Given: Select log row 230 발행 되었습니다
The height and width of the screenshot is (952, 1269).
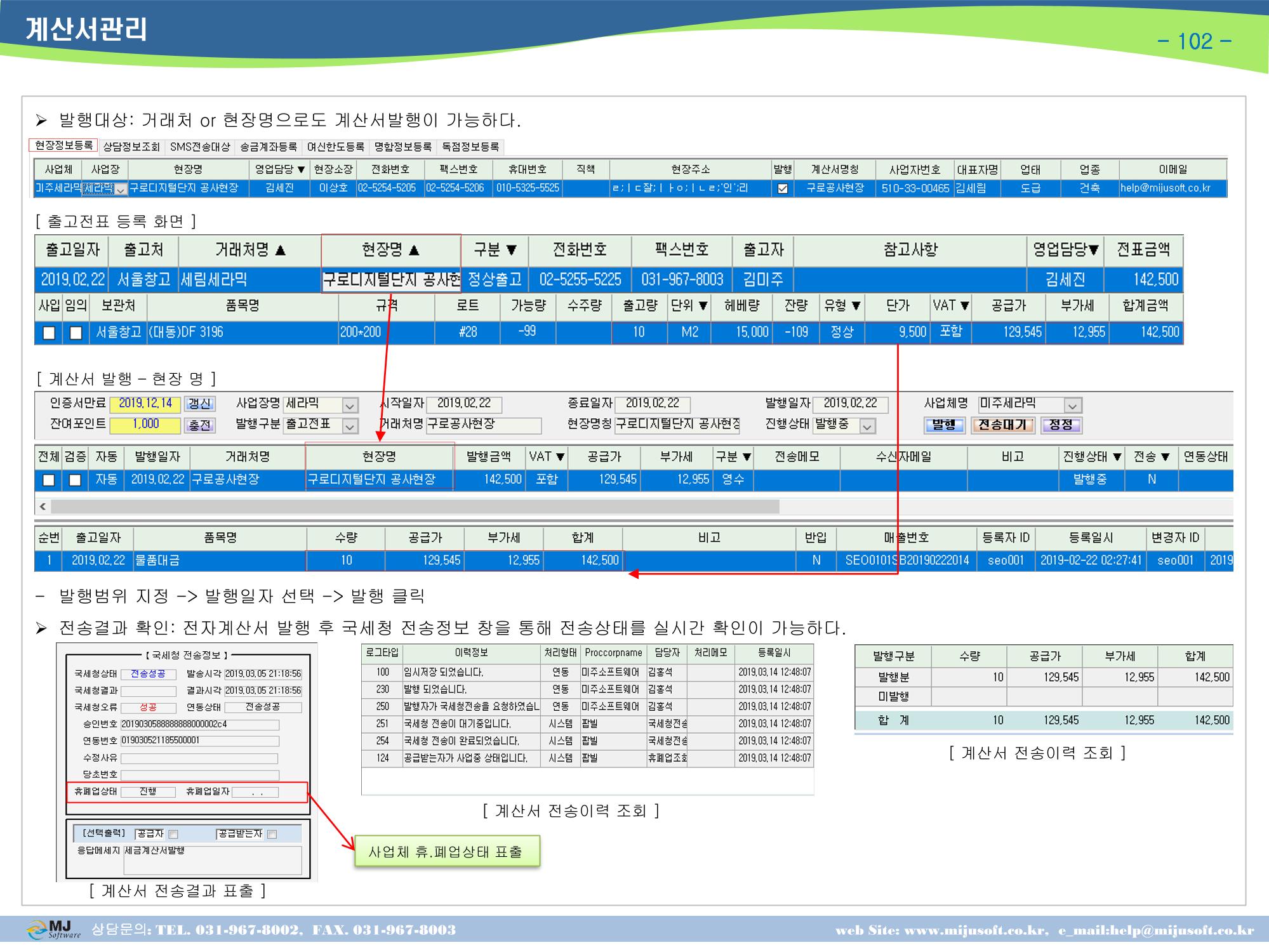Looking at the screenshot, I should point(587,689).
